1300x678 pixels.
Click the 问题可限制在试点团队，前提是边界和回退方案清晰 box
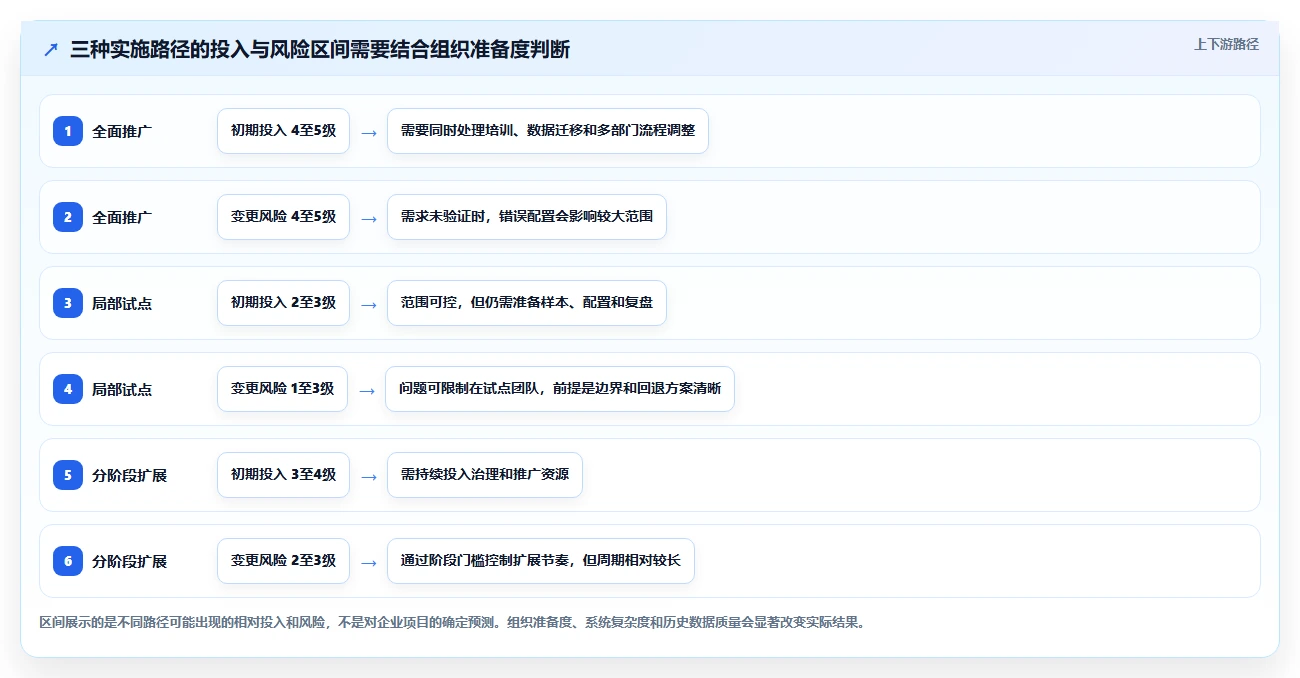[560, 389]
